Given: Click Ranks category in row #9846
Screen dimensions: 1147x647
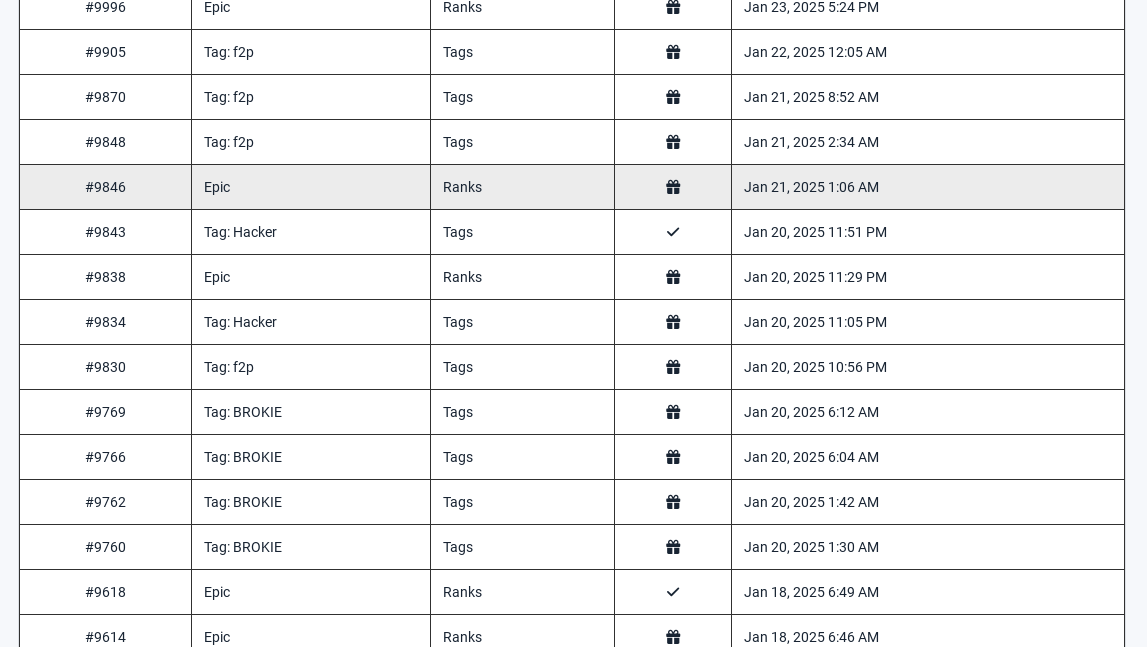Looking at the screenshot, I should click(x=462, y=187).
